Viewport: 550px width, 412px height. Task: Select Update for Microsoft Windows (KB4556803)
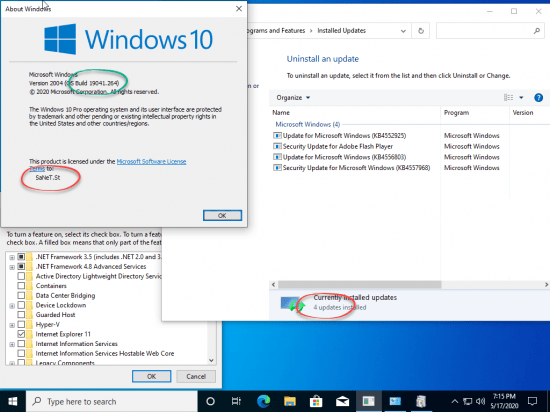pyautogui.click(x=344, y=157)
